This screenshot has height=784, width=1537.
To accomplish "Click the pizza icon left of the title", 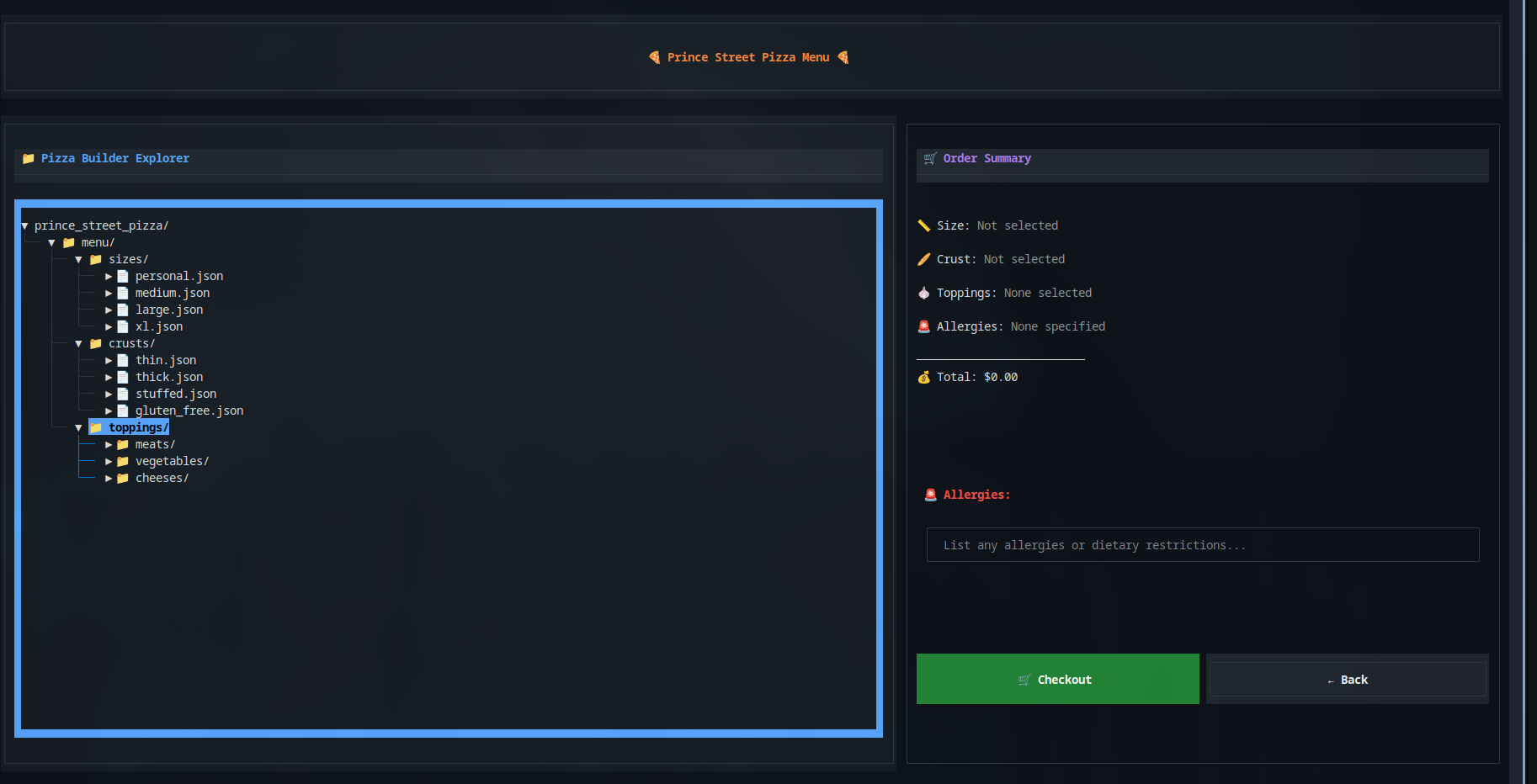I will coord(654,58).
